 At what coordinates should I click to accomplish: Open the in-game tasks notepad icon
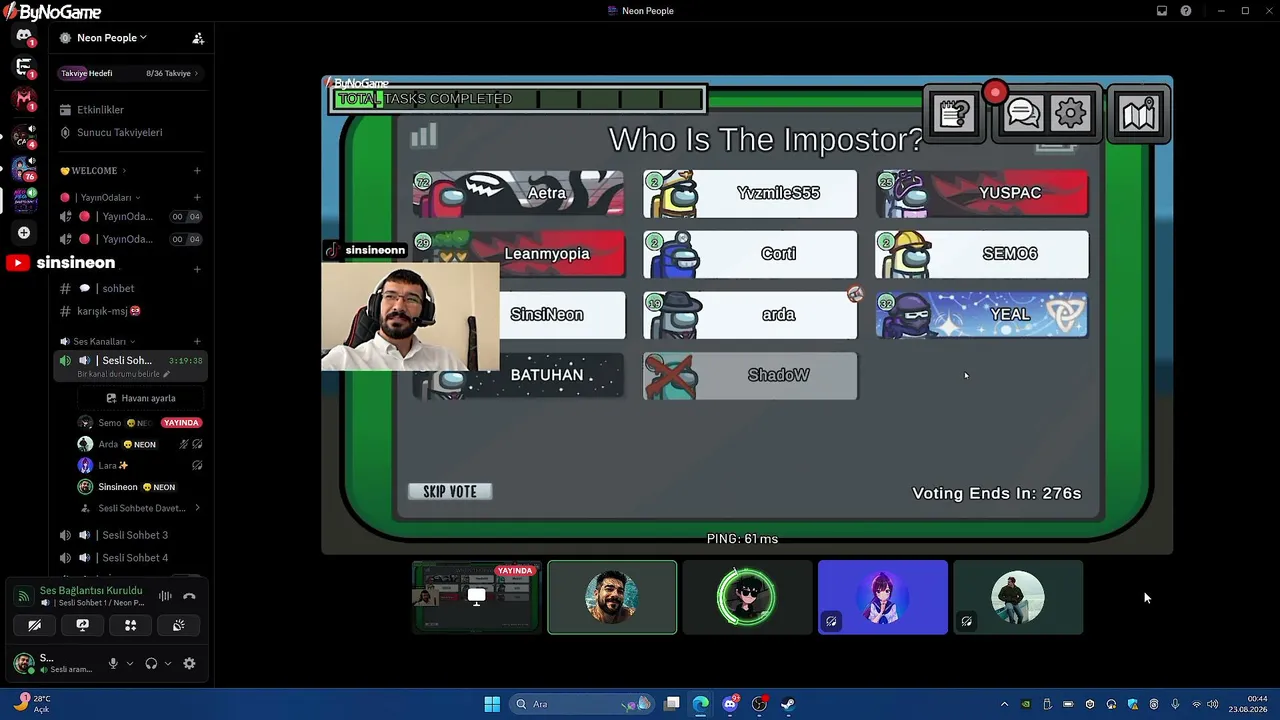955,114
